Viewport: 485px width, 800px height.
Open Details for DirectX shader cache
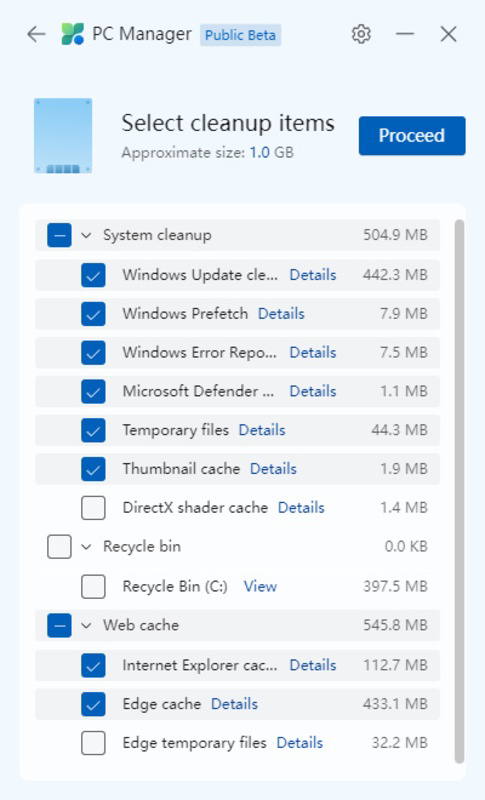coord(301,508)
